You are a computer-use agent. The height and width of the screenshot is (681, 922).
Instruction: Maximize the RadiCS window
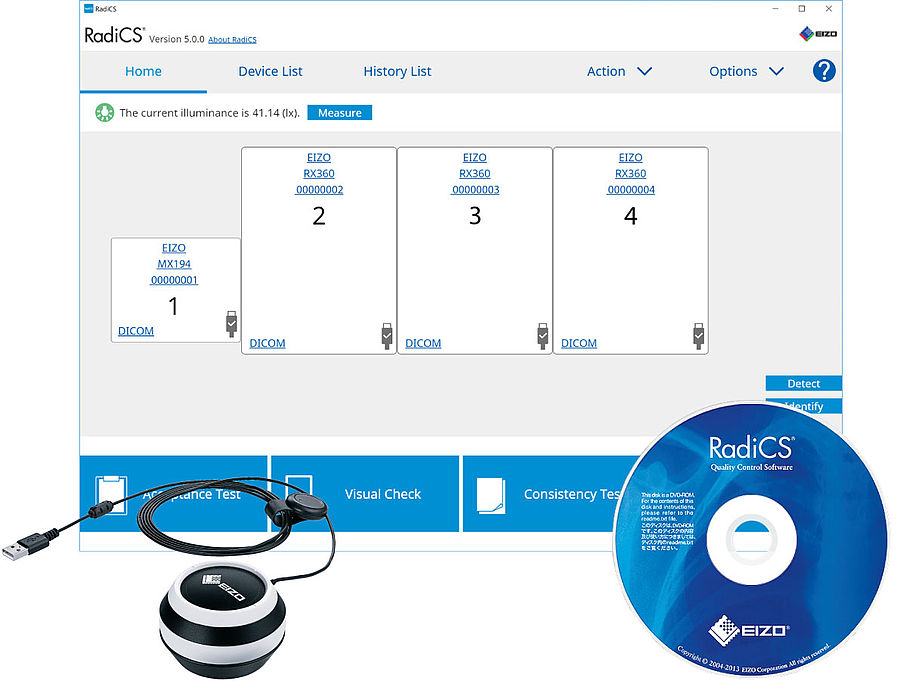click(801, 9)
